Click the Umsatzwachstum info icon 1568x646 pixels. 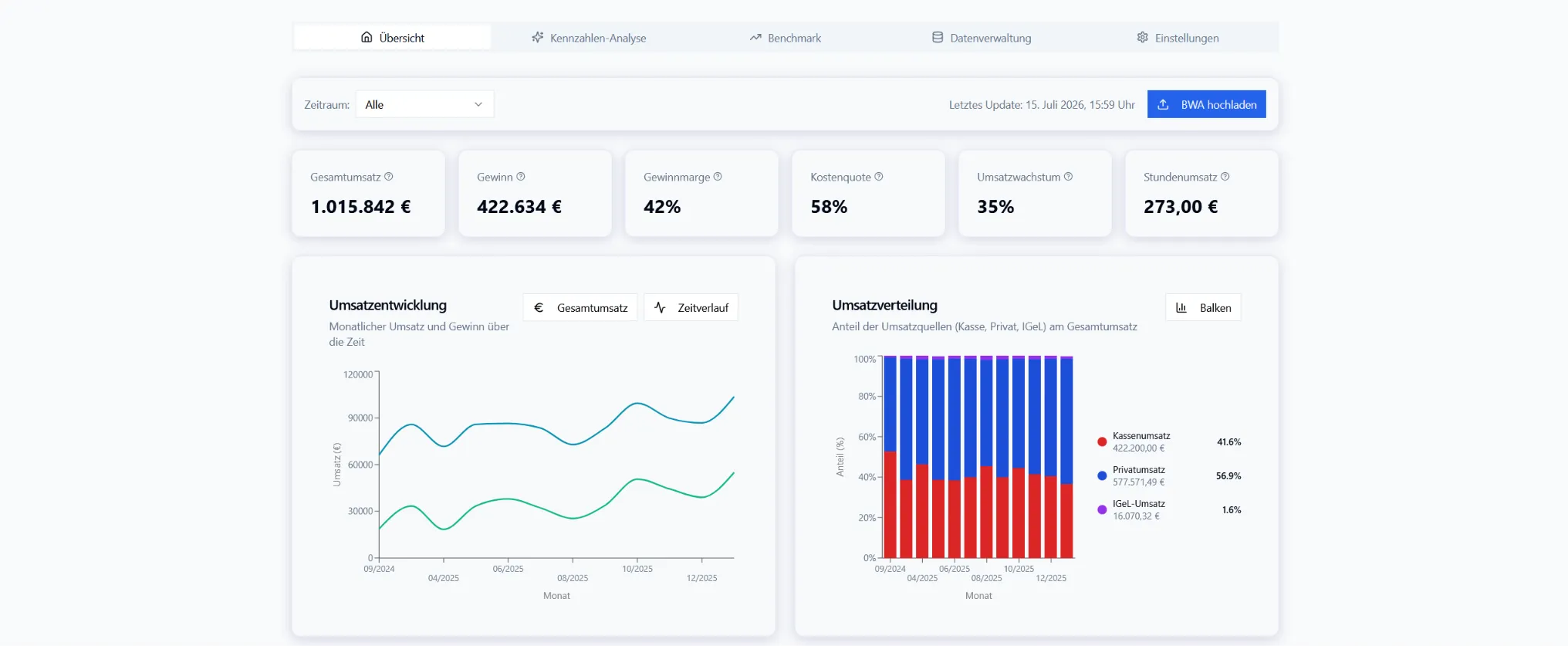1069,177
